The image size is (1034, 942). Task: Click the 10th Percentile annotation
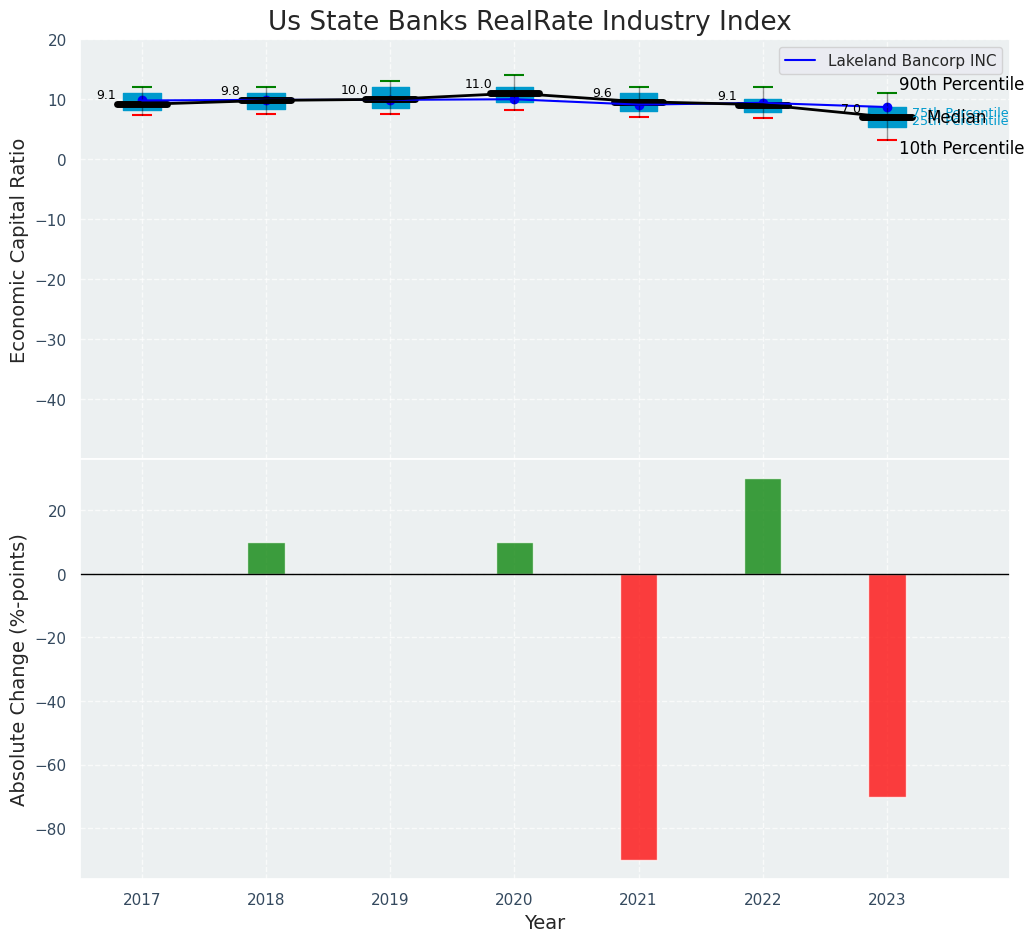coord(961,149)
